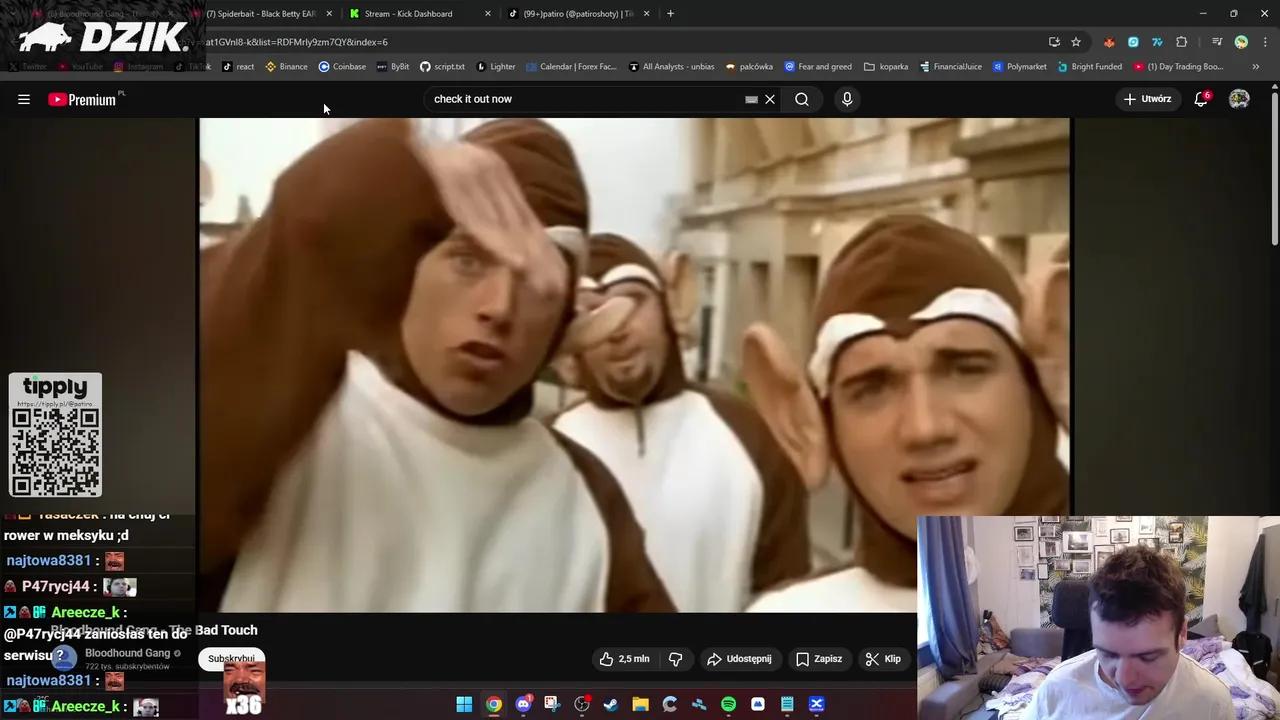Image resolution: width=1280 pixels, height=720 pixels.
Task: Share the video via Udostępnij
Action: coord(739,659)
